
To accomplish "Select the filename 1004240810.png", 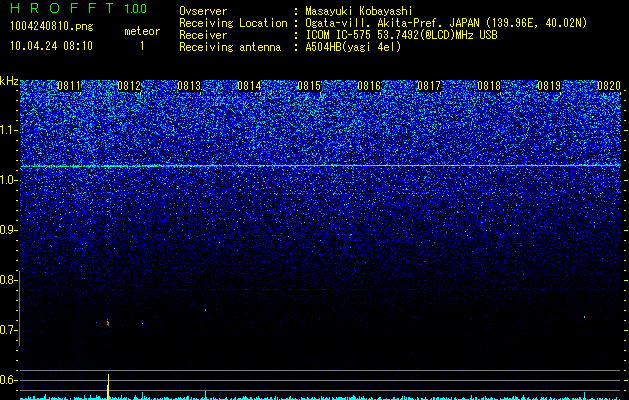I will point(52,26).
